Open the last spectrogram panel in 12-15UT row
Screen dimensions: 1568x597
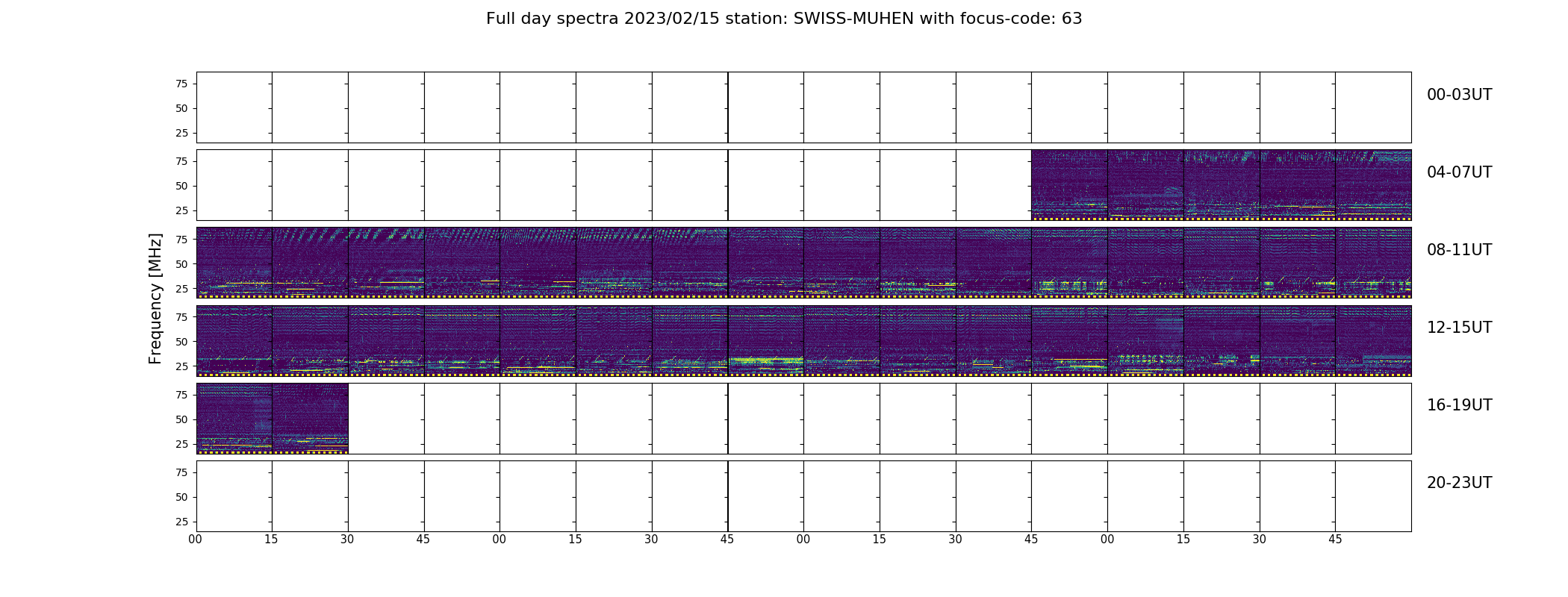(x=1373, y=340)
